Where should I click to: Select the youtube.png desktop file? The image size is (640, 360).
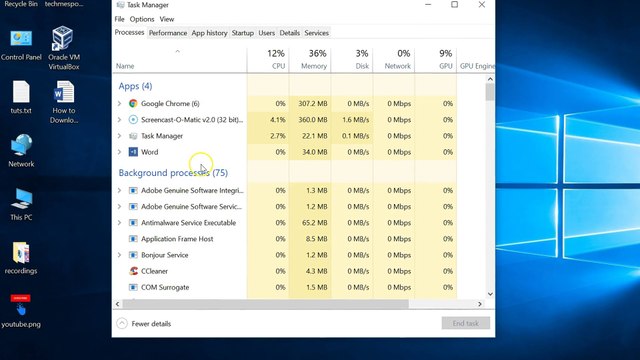tap(21, 311)
